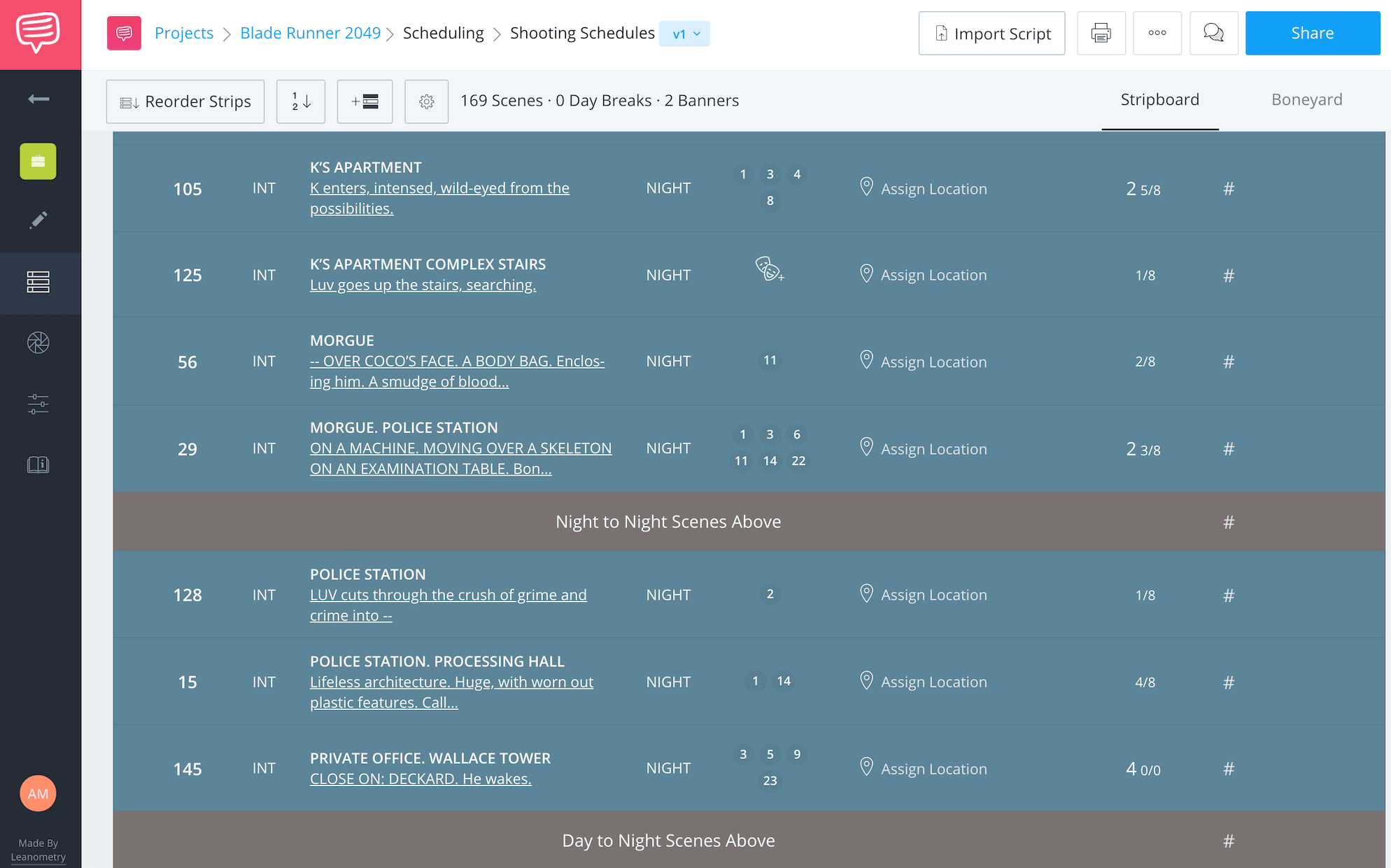Image resolution: width=1391 pixels, height=868 pixels.
Task: Click the hash icon for scene 105
Action: (1229, 189)
